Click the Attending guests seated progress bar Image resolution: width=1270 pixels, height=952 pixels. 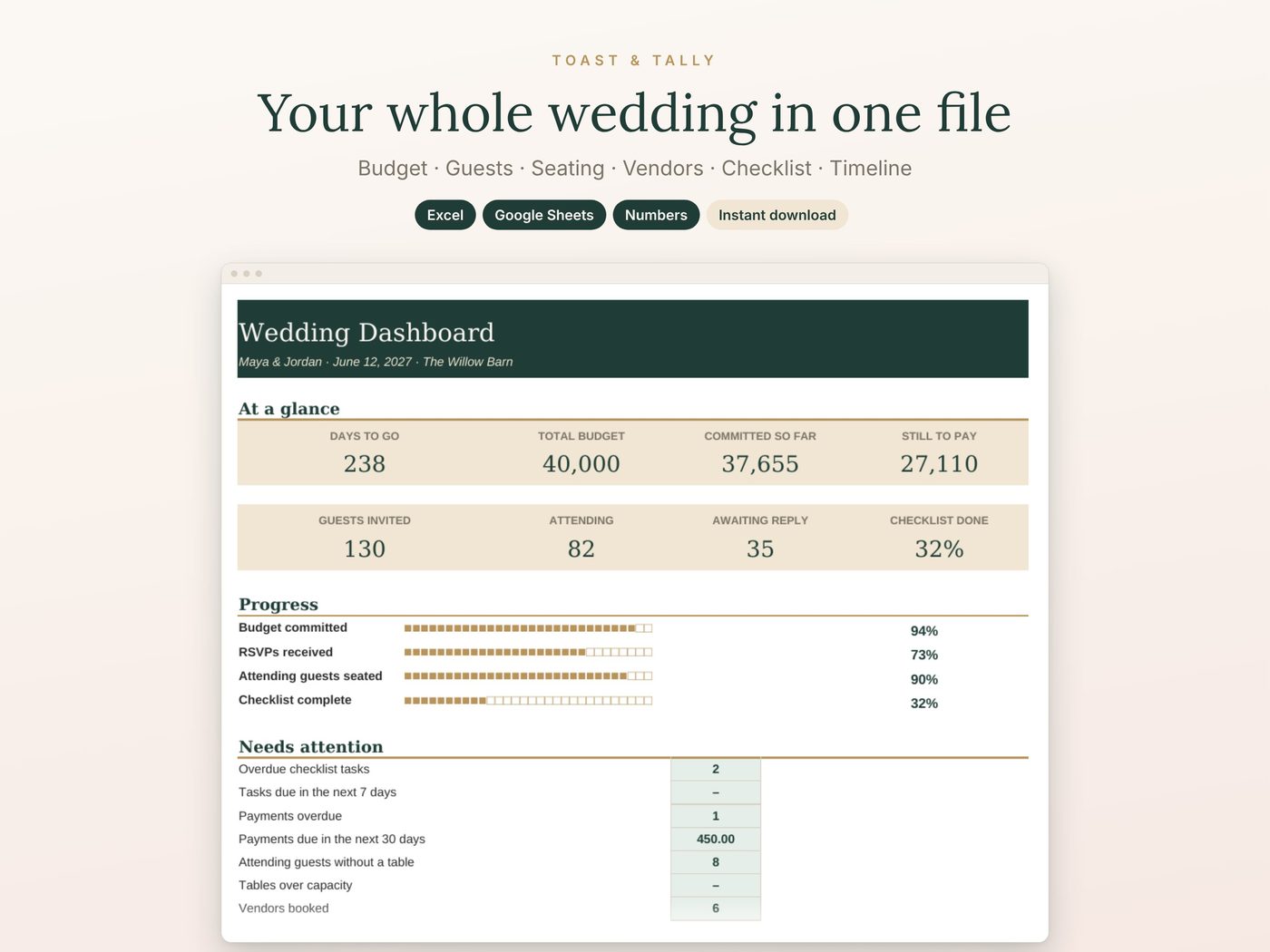pyautogui.click(x=528, y=676)
